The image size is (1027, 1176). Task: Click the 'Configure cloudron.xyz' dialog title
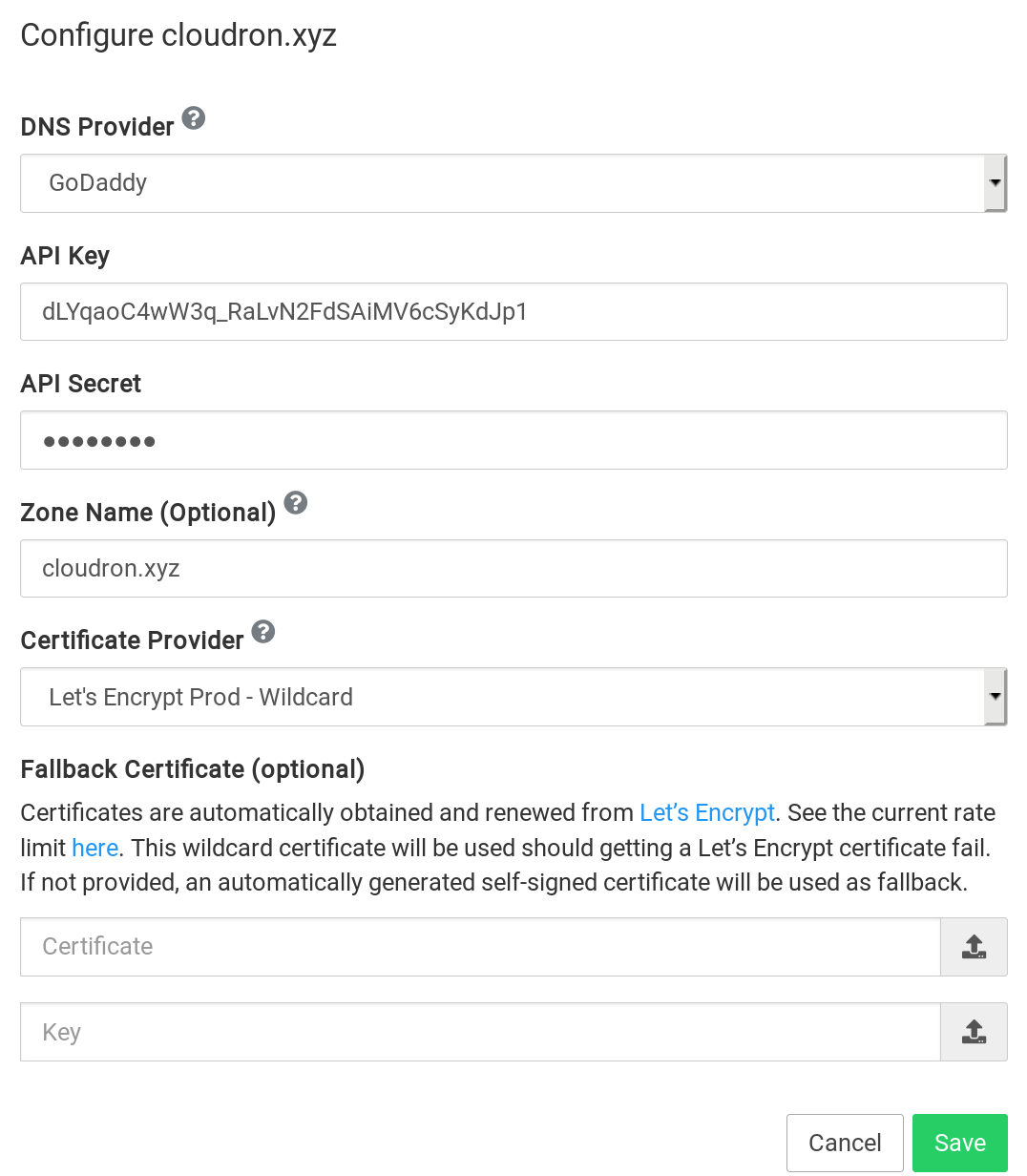tap(178, 35)
